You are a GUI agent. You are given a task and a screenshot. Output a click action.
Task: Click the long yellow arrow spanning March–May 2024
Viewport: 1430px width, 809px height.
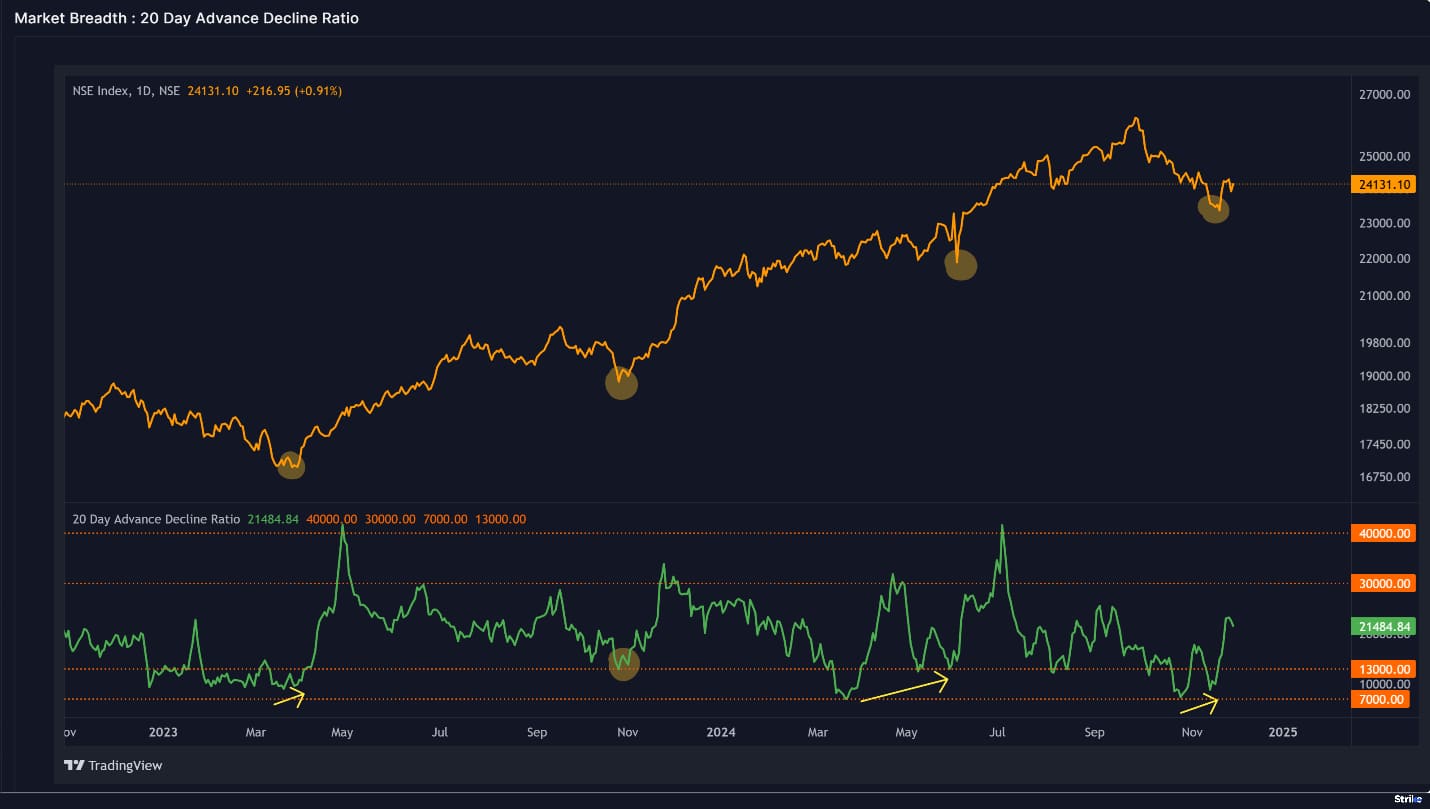point(904,689)
